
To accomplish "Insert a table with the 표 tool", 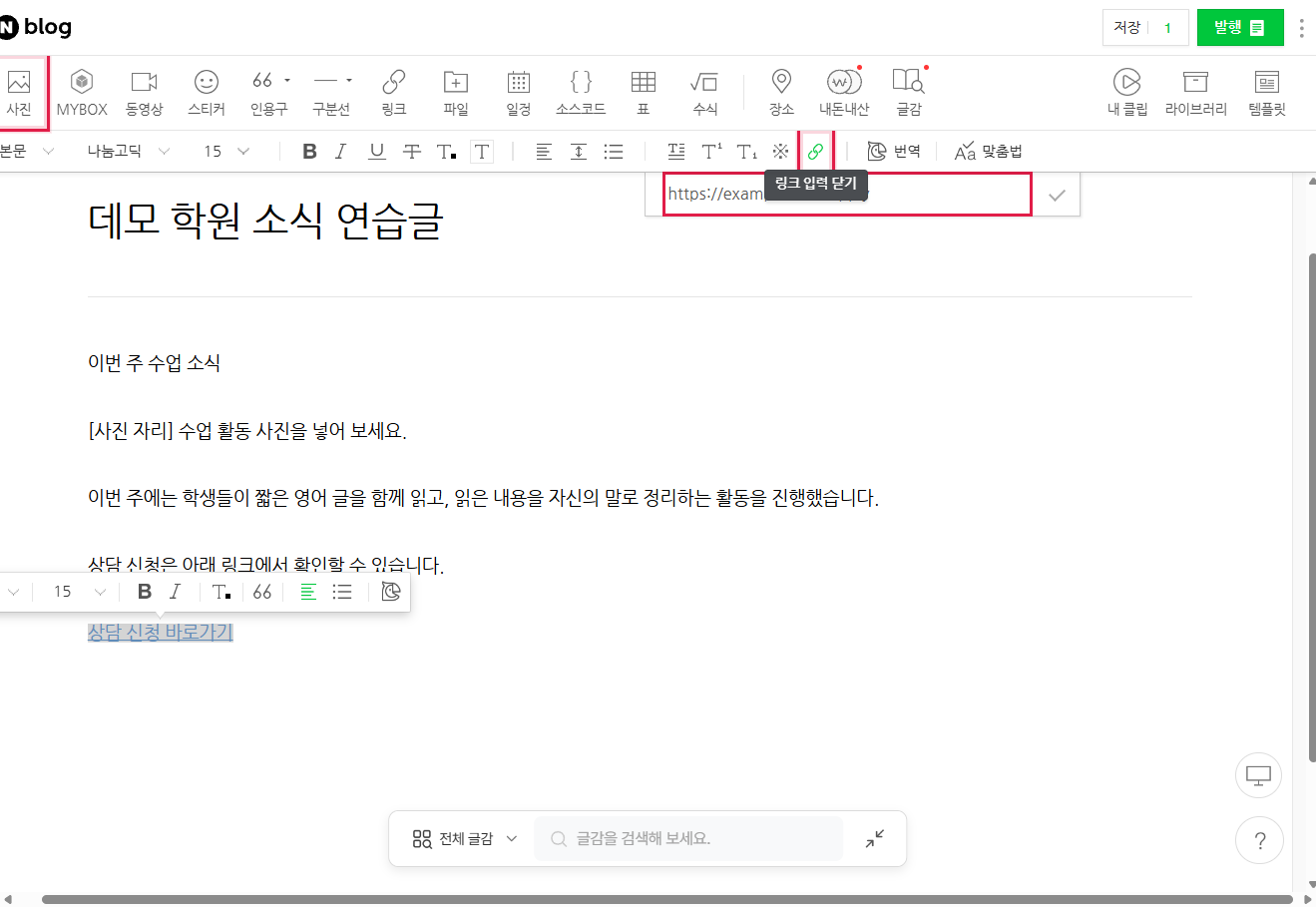I will [644, 93].
